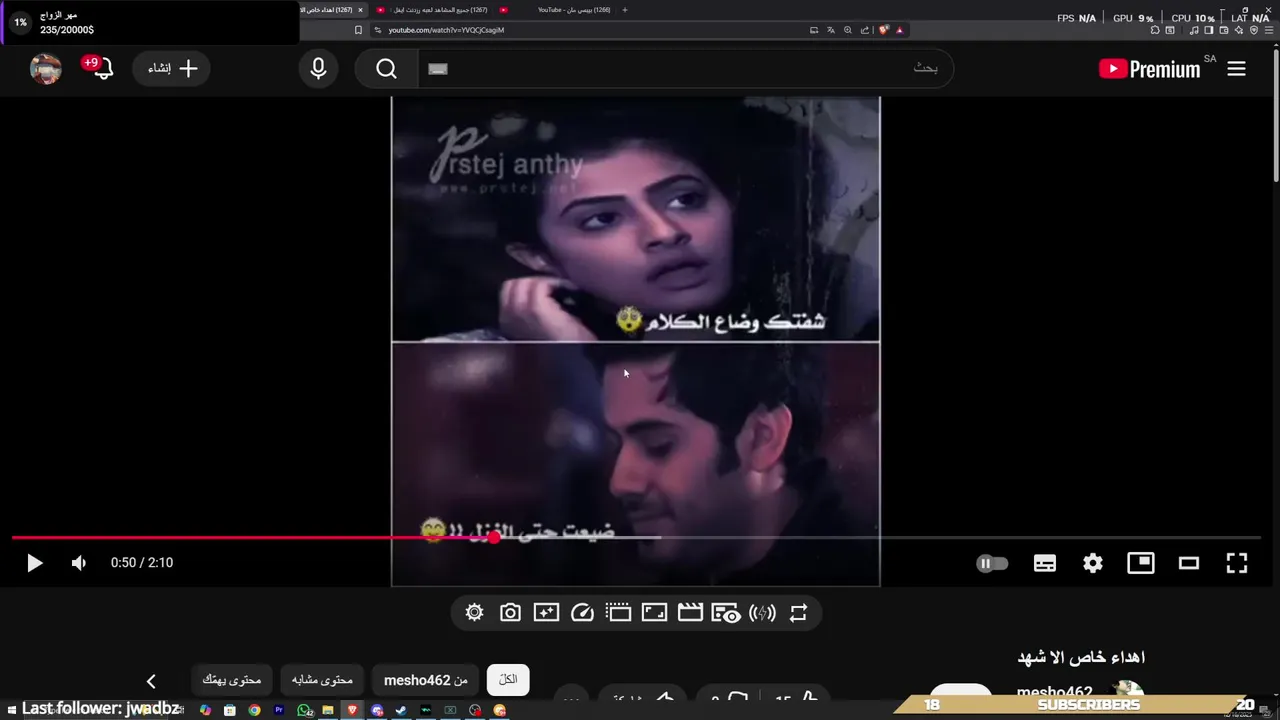Select the محتوى يهمّك filter chip
This screenshot has width=1280, height=720.
click(x=232, y=680)
